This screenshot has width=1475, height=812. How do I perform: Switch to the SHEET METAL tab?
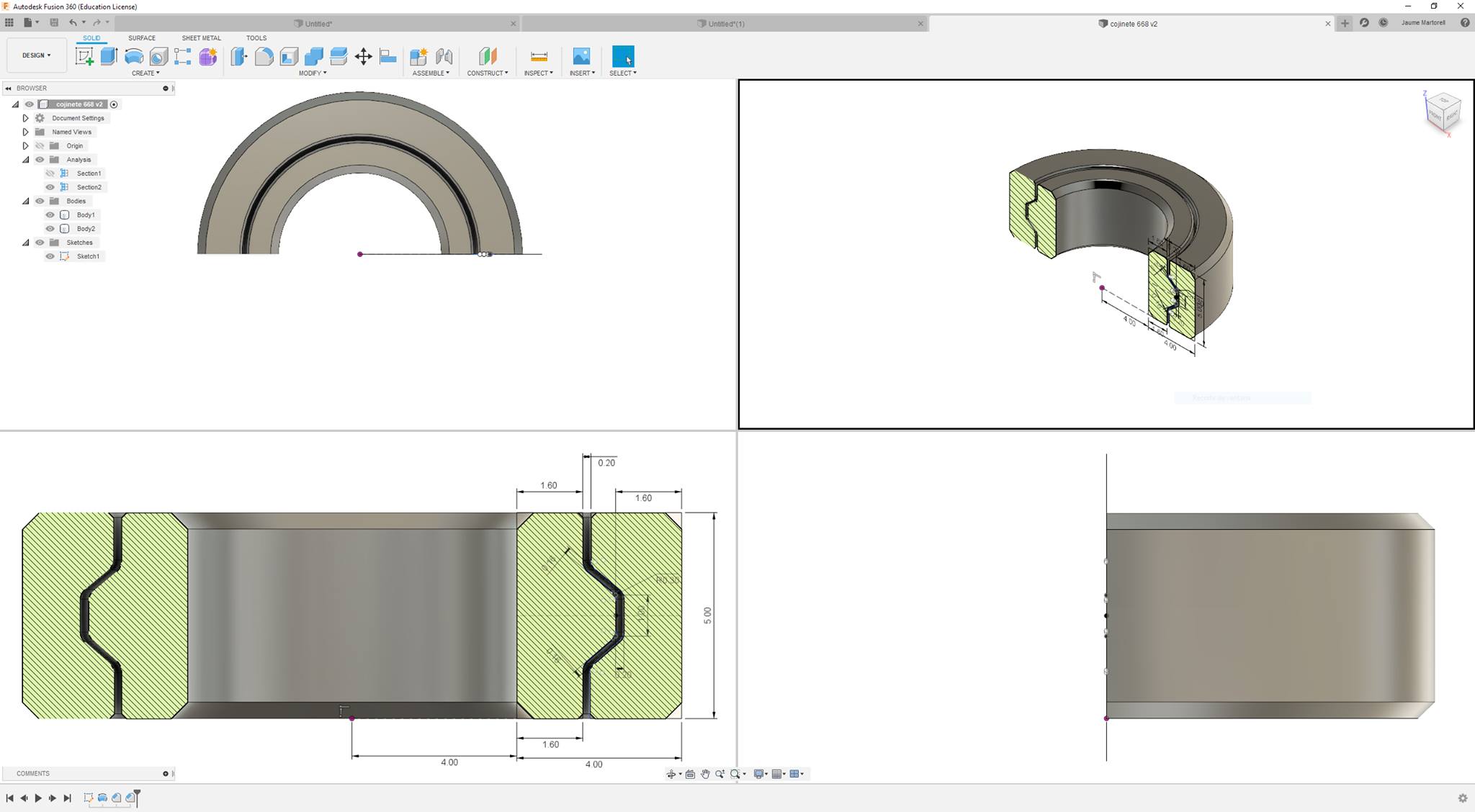coord(202,38)
